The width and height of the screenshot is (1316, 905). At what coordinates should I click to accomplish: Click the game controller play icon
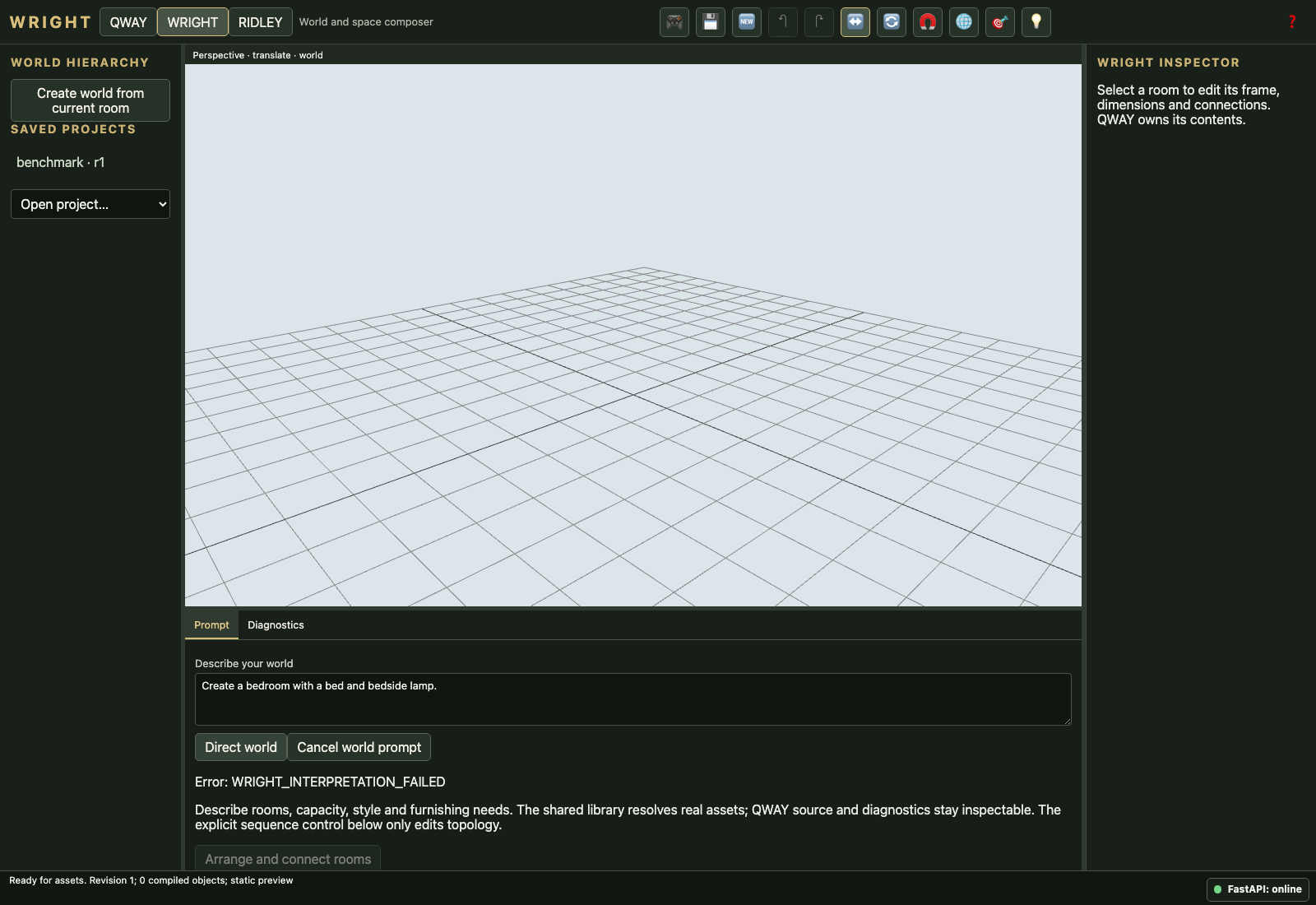coord(674,22)
